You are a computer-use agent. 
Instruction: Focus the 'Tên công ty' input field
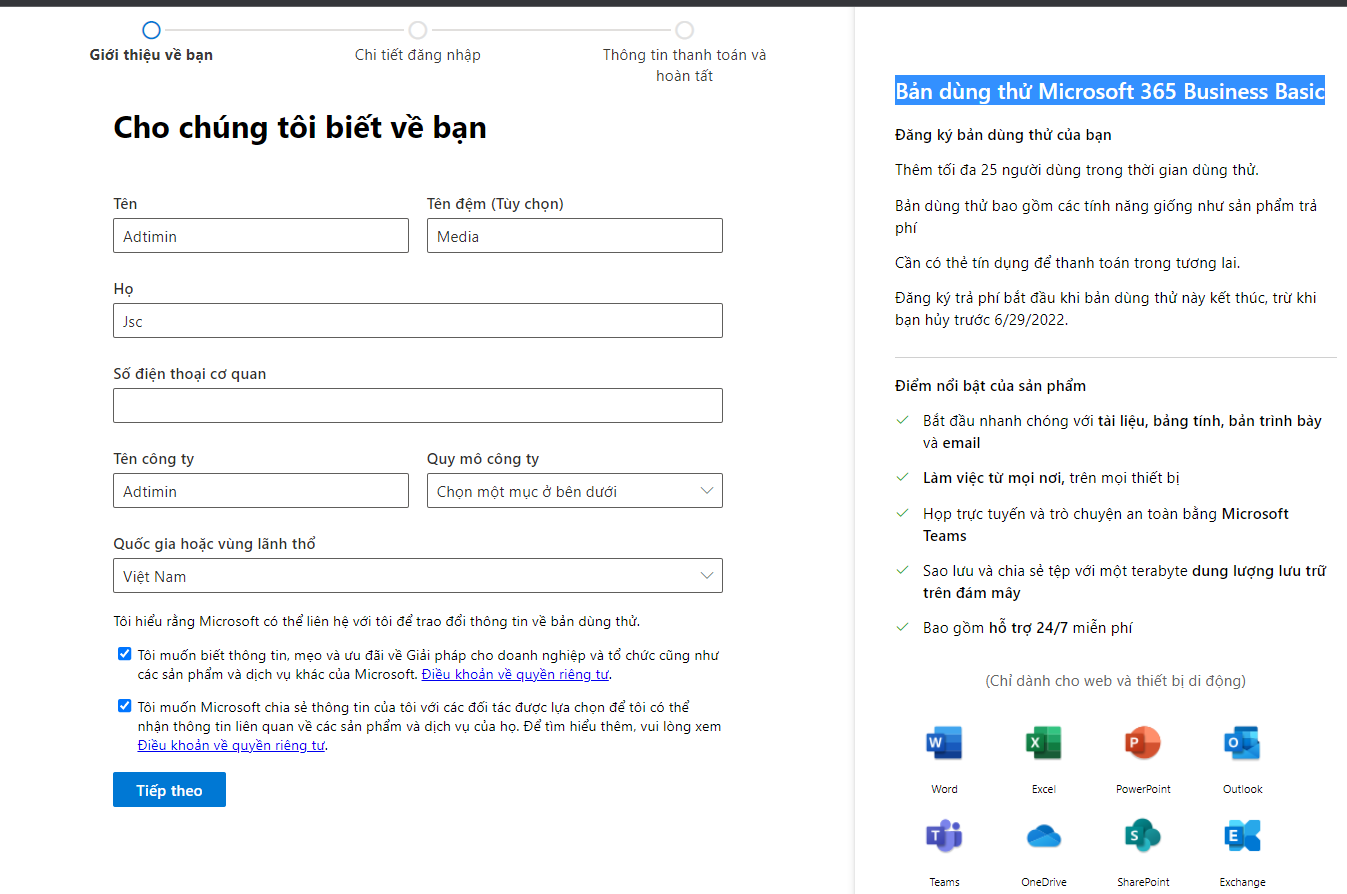261,491
